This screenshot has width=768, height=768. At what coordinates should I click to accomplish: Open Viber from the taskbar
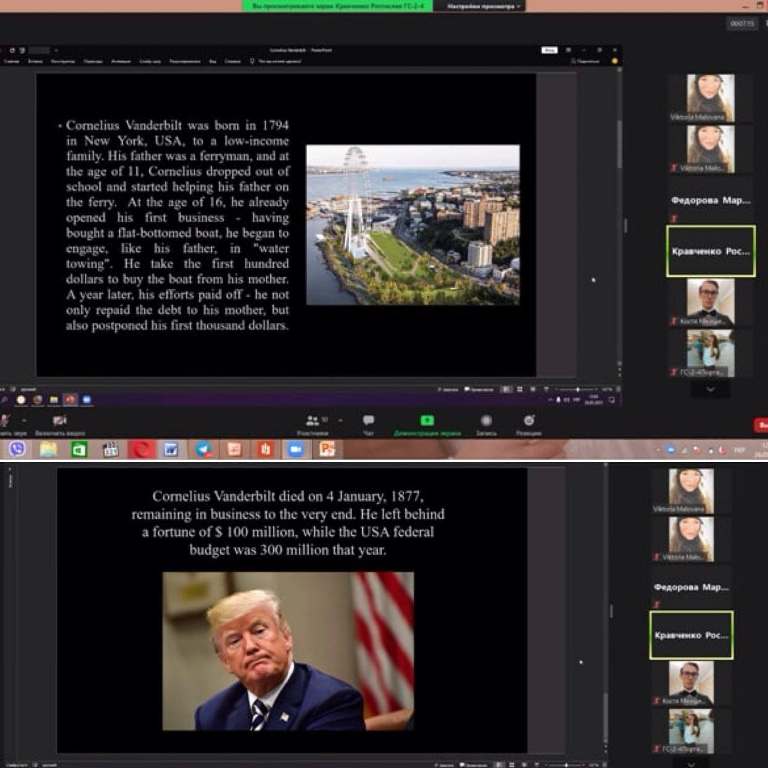(x=16, y=450)
